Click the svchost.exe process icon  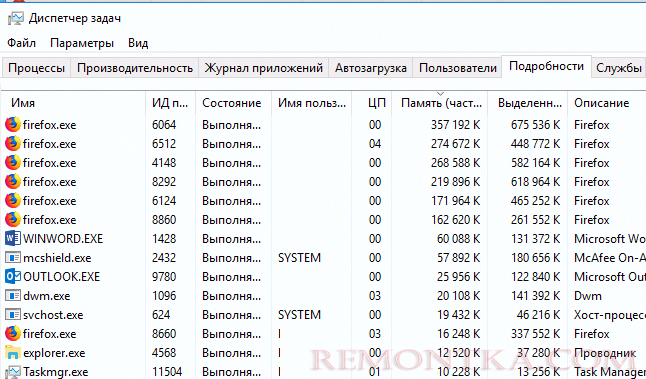pyautogui.click(x=13, y=315)
